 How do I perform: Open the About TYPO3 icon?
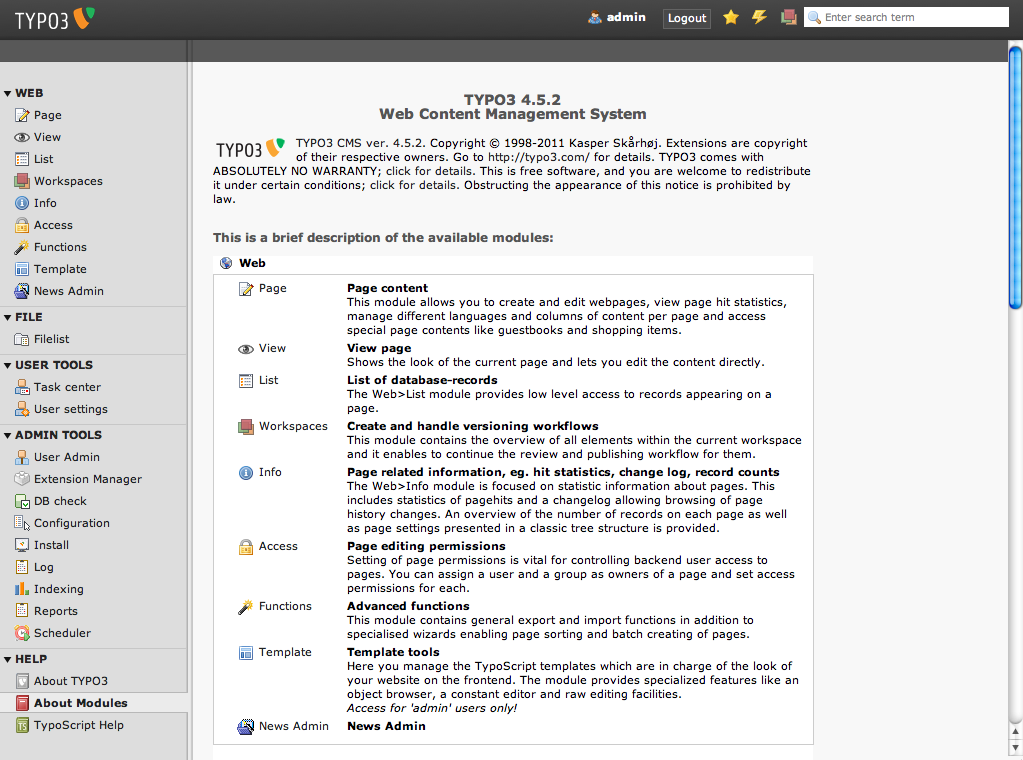(22, 681)
